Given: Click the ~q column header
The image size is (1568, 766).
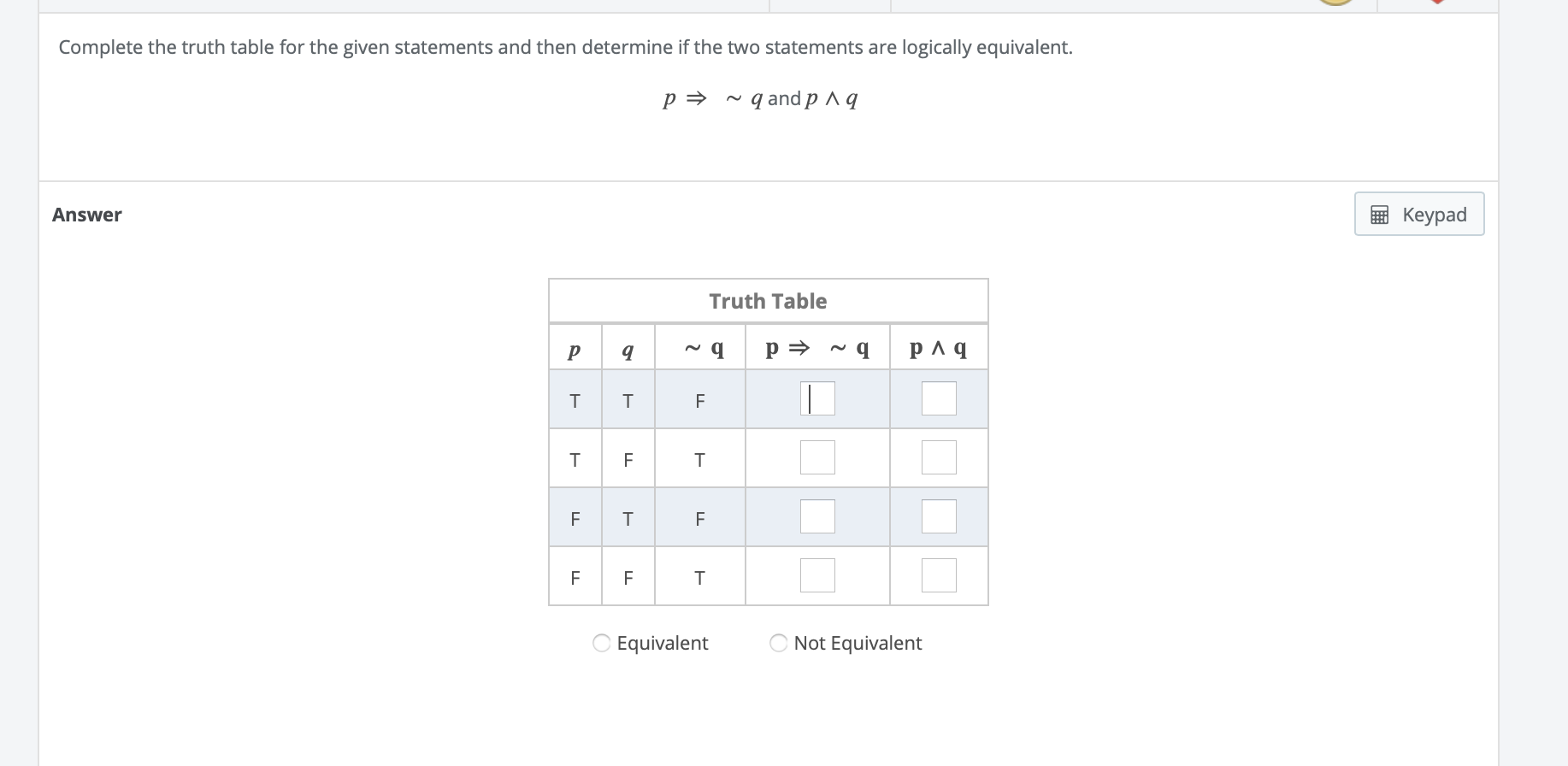Looking at the screenshot, I should coord(700,347).
